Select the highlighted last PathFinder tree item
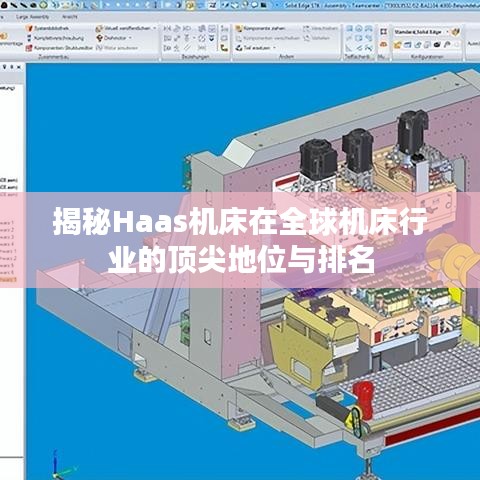 [x=8, y=279]
